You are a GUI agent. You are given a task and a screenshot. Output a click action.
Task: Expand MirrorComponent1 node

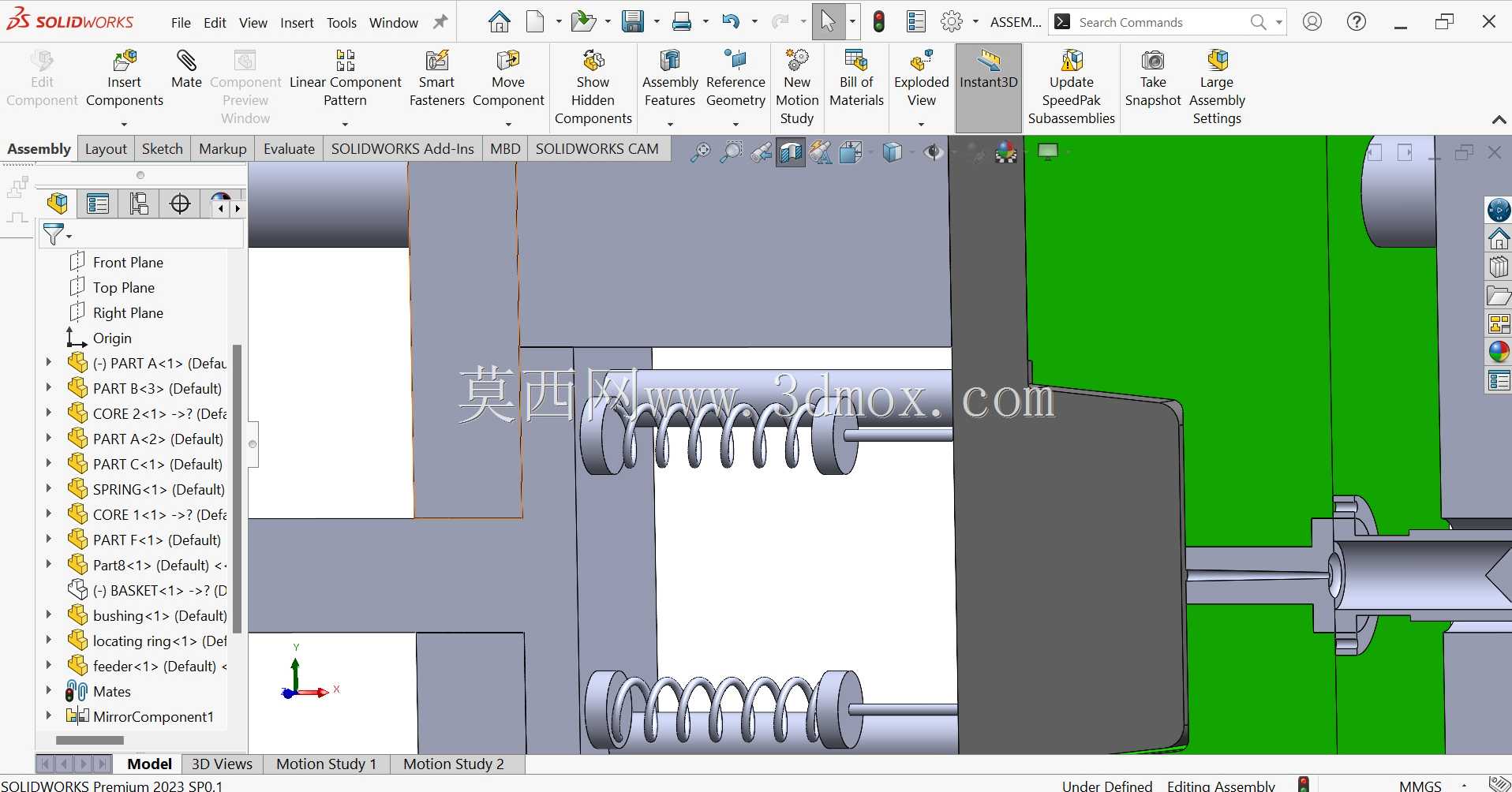point(49,716)
